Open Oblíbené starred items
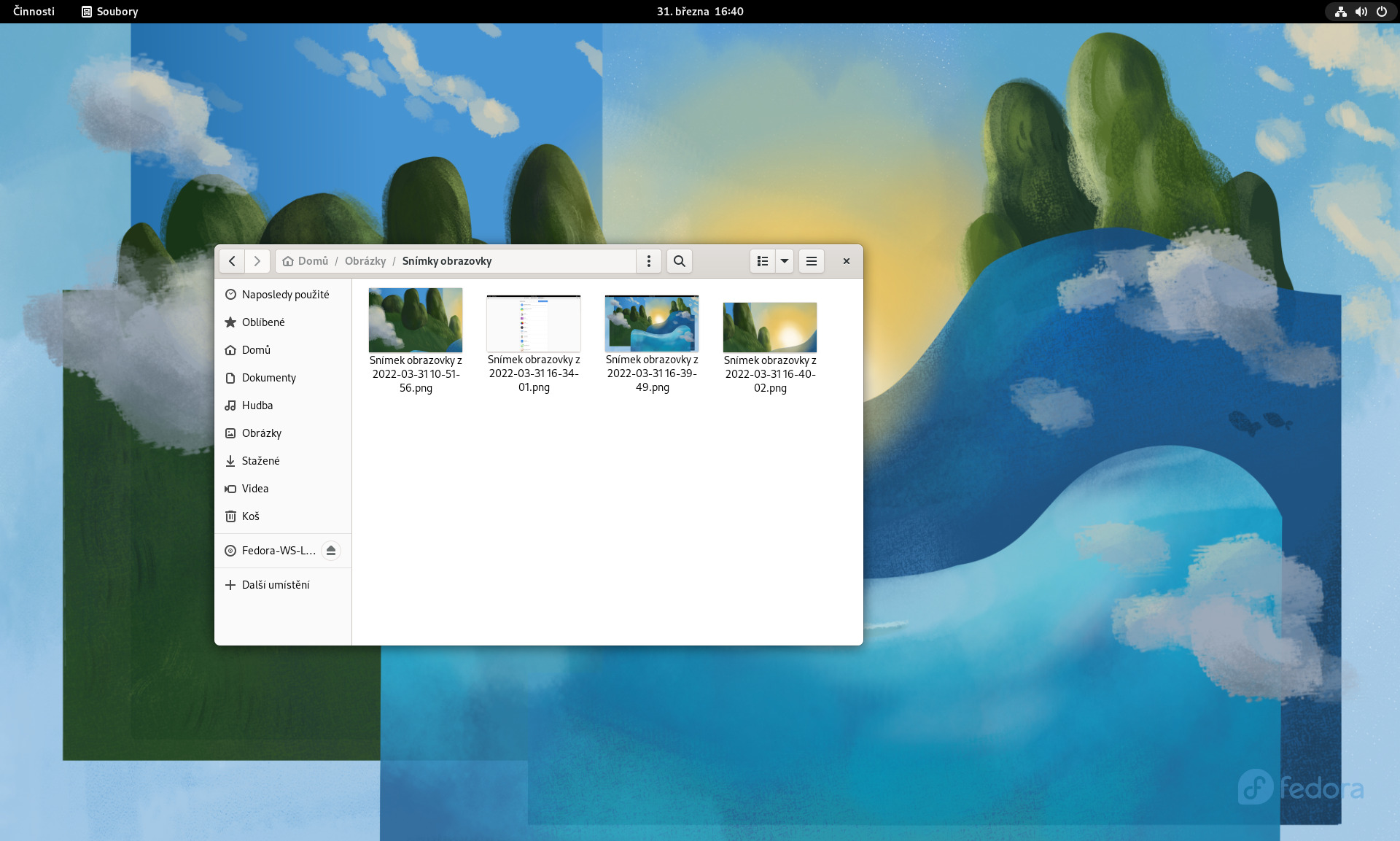Viewport: 1400px width, 841px height. (262, 322)
